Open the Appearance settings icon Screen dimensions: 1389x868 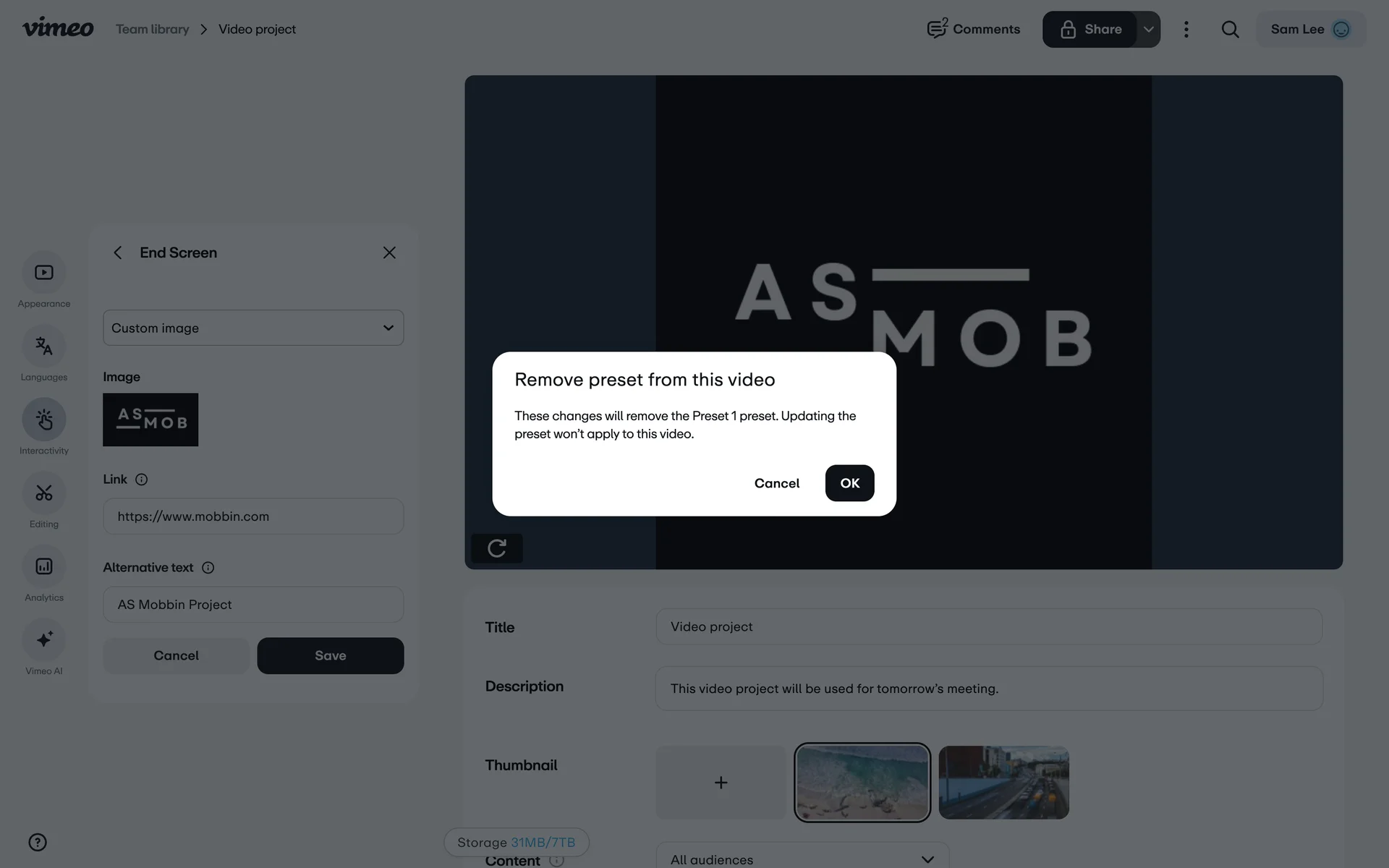44,273
